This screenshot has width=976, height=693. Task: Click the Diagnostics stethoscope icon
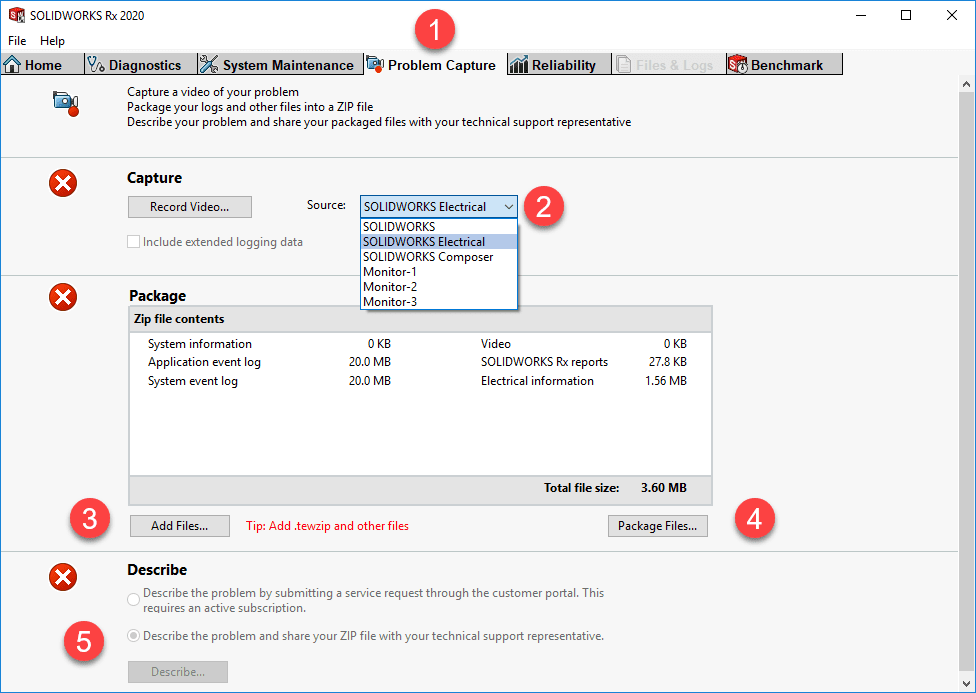pyautogui.click(x=96, y=64)
